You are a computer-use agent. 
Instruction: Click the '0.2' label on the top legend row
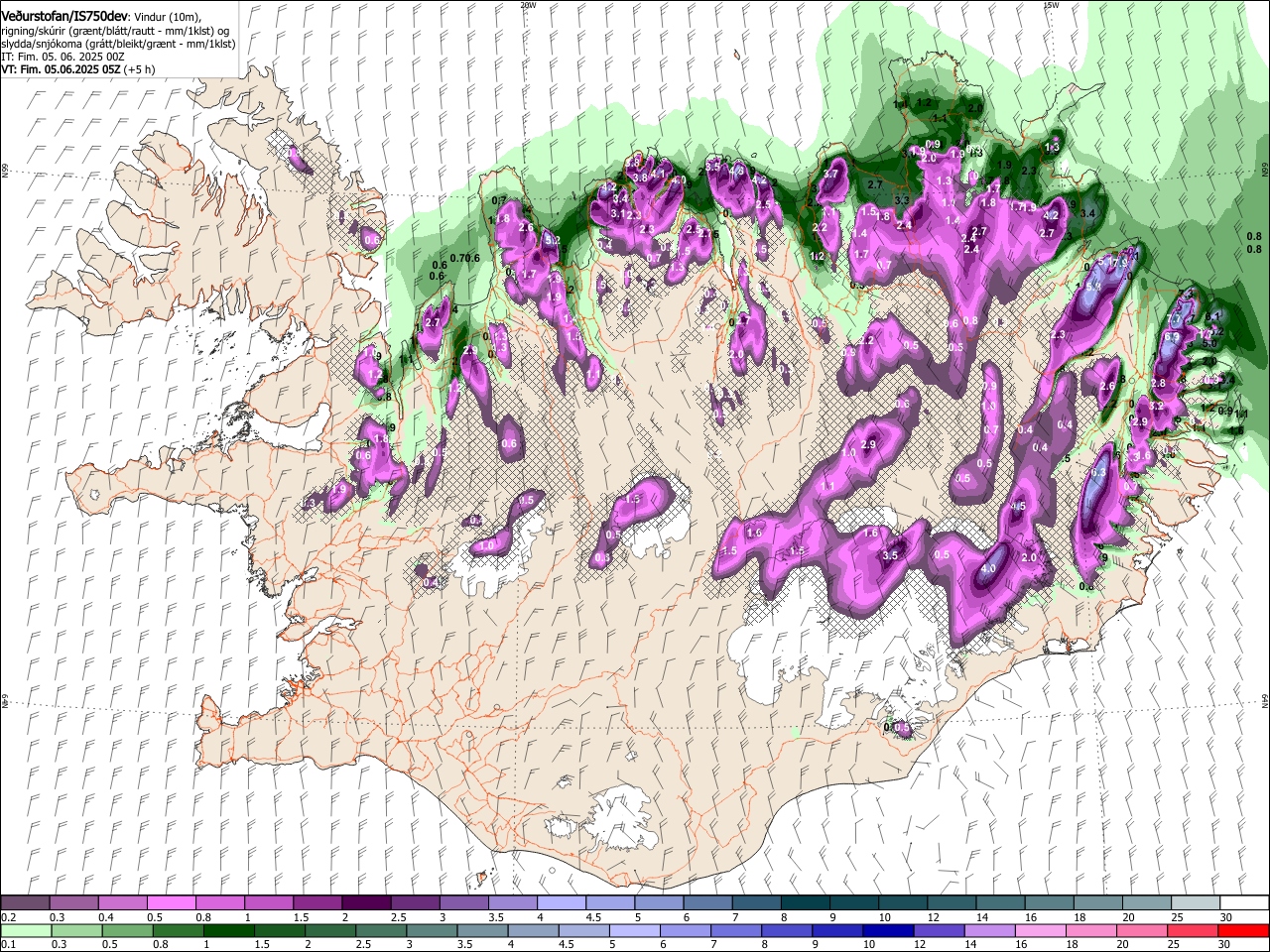click(x=8, y=917)
